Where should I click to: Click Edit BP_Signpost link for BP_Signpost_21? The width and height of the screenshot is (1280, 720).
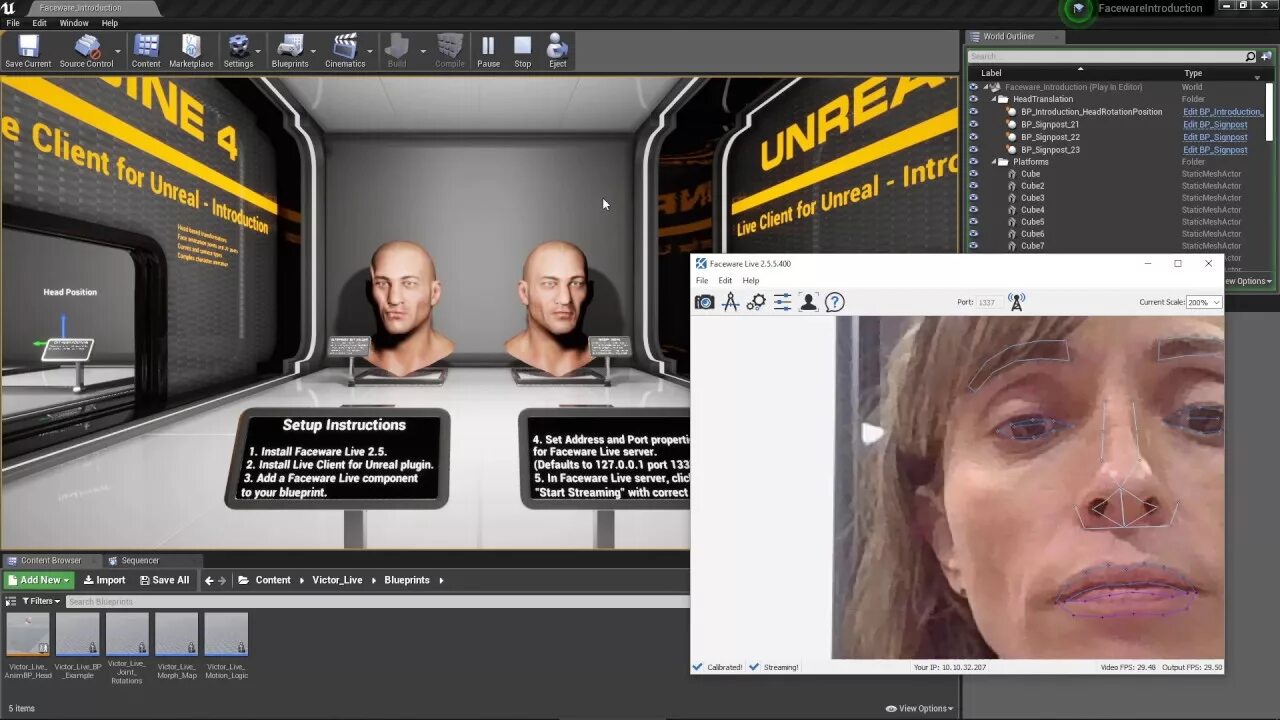pos(1215,124)
